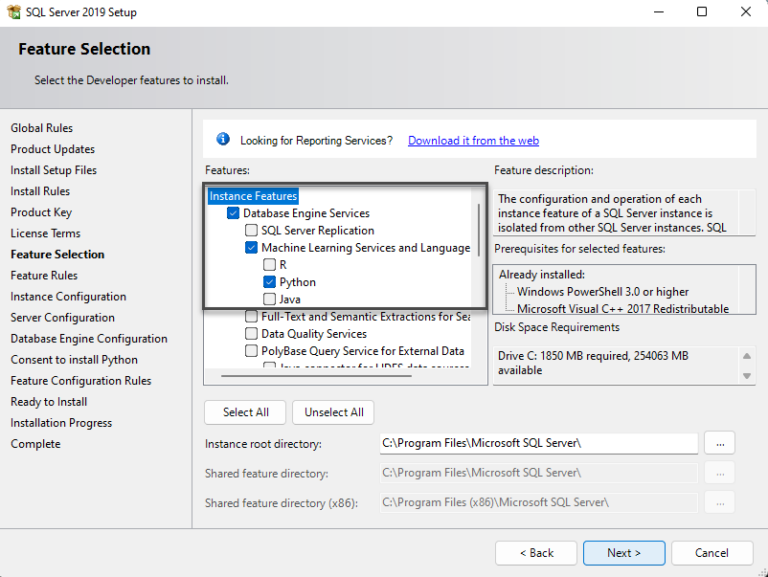Enable PolyBase Query Service checkbox
This screenshot has width=768, height=577.
(x=252, y=351)
